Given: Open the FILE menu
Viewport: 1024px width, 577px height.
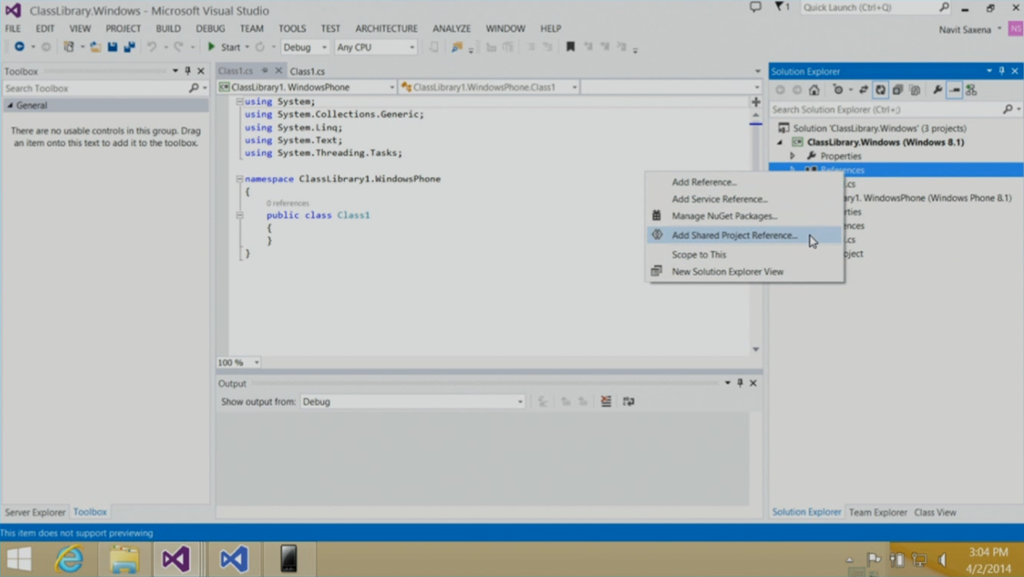Looking at the screenshot, I should pyautogui.click(x=12, y=28).
